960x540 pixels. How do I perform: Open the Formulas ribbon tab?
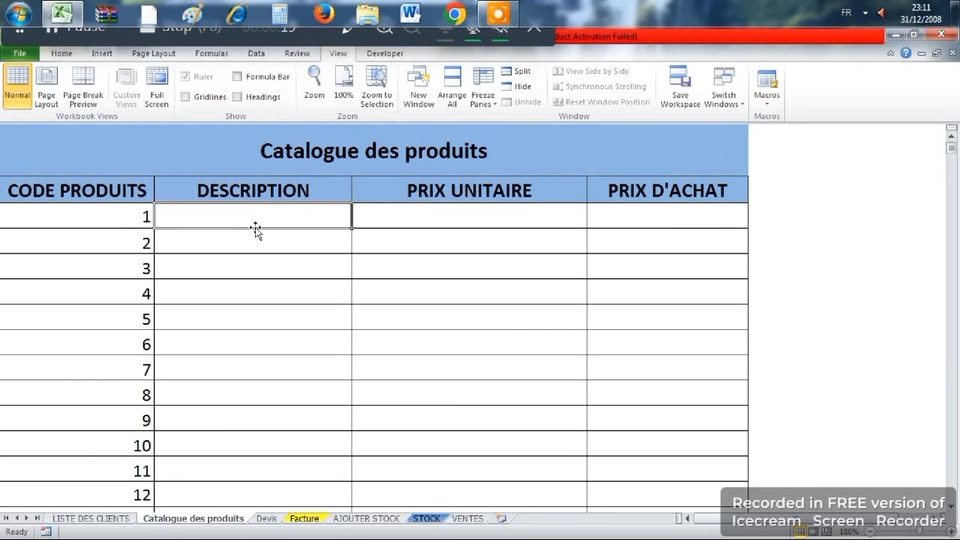212,53
